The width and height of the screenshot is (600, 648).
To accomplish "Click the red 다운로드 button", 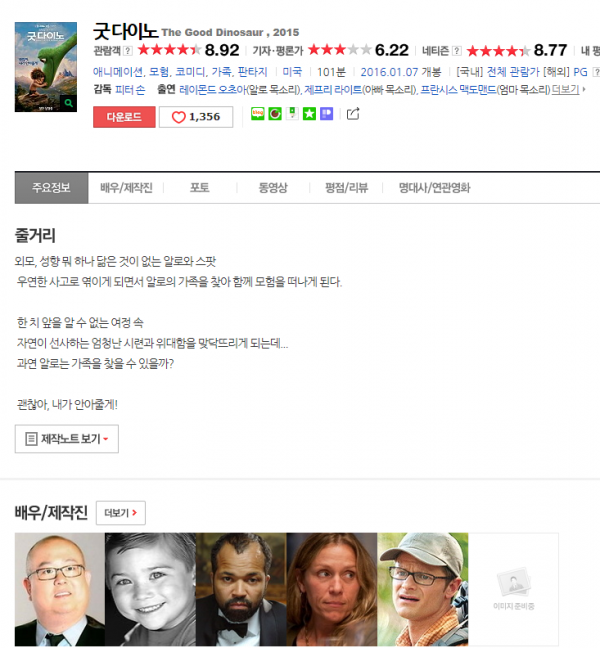I will (x=124, y=117).
